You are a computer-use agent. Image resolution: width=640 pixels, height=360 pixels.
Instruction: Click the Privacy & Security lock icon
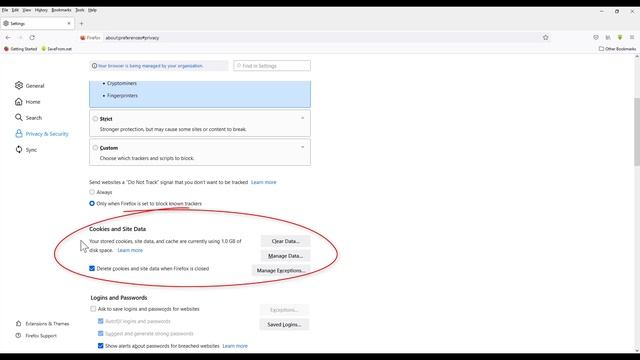[19, 133]
